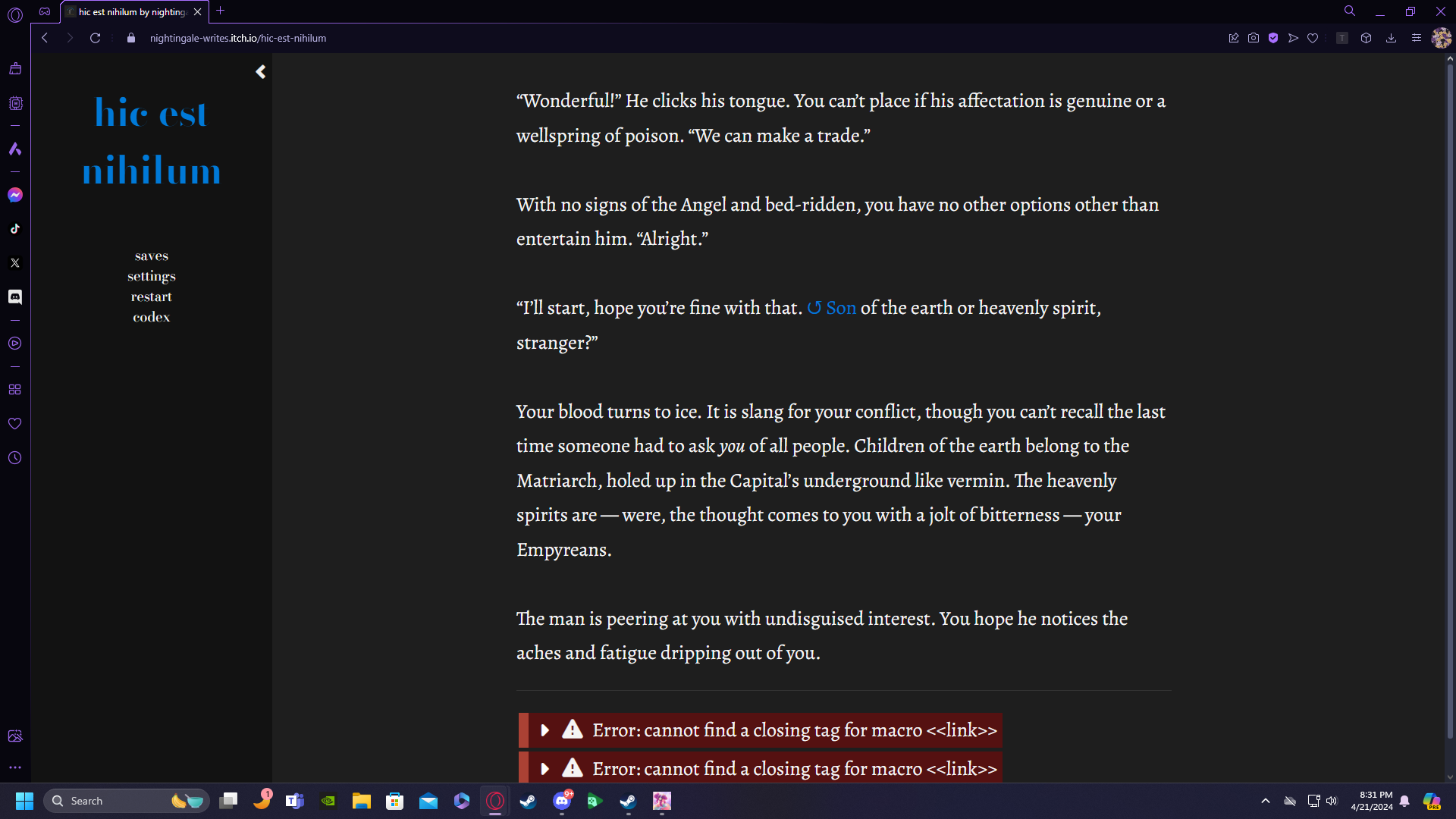Image resolution: width=1456 pixels, height=819 pixels.
Task: Open Discord panel in browser sidebar
Action: point(15,297)
